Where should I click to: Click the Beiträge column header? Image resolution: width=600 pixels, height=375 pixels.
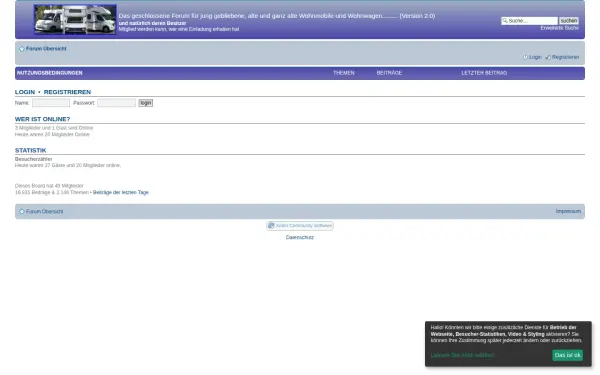389,73
